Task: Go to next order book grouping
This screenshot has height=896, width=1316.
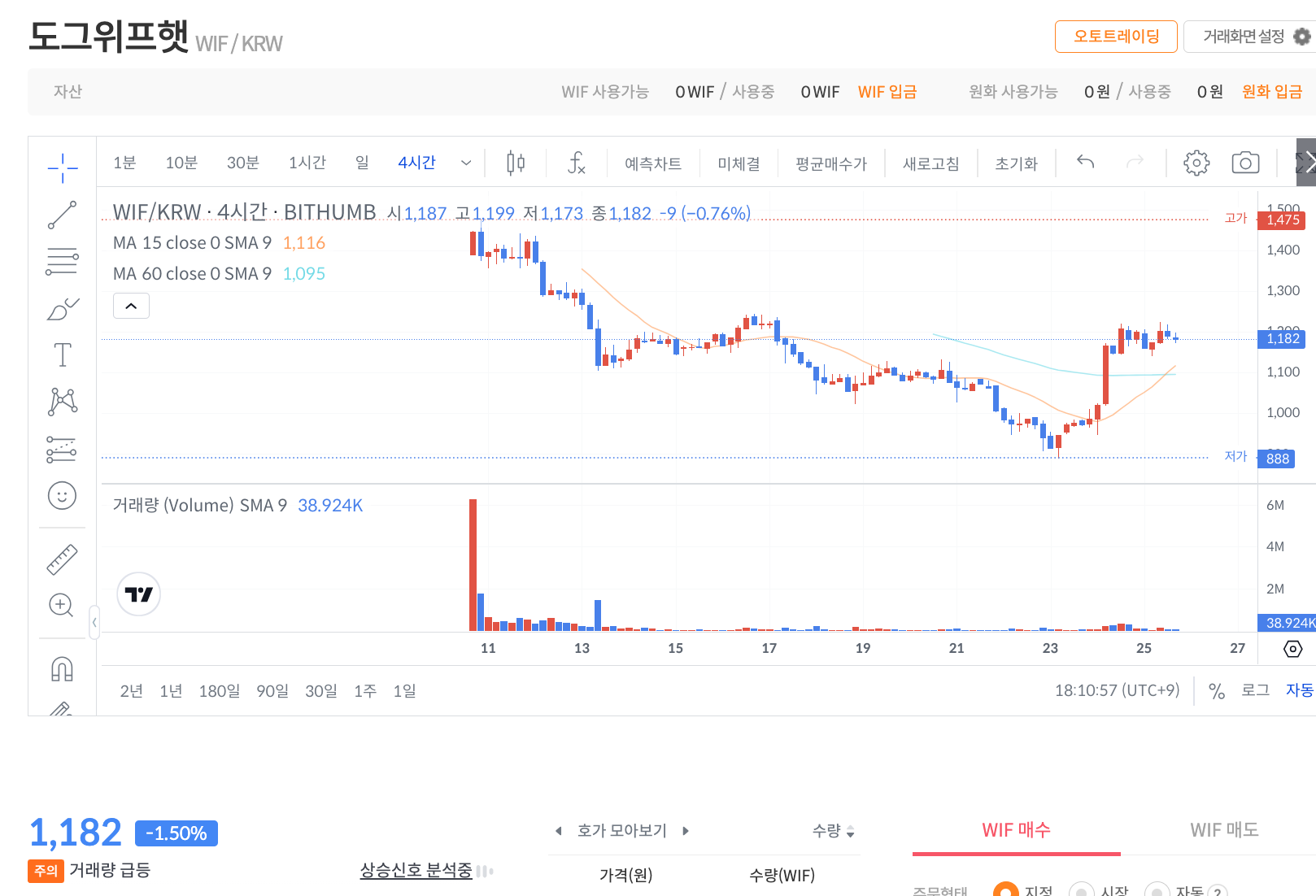Action: (x=686, y=831)
